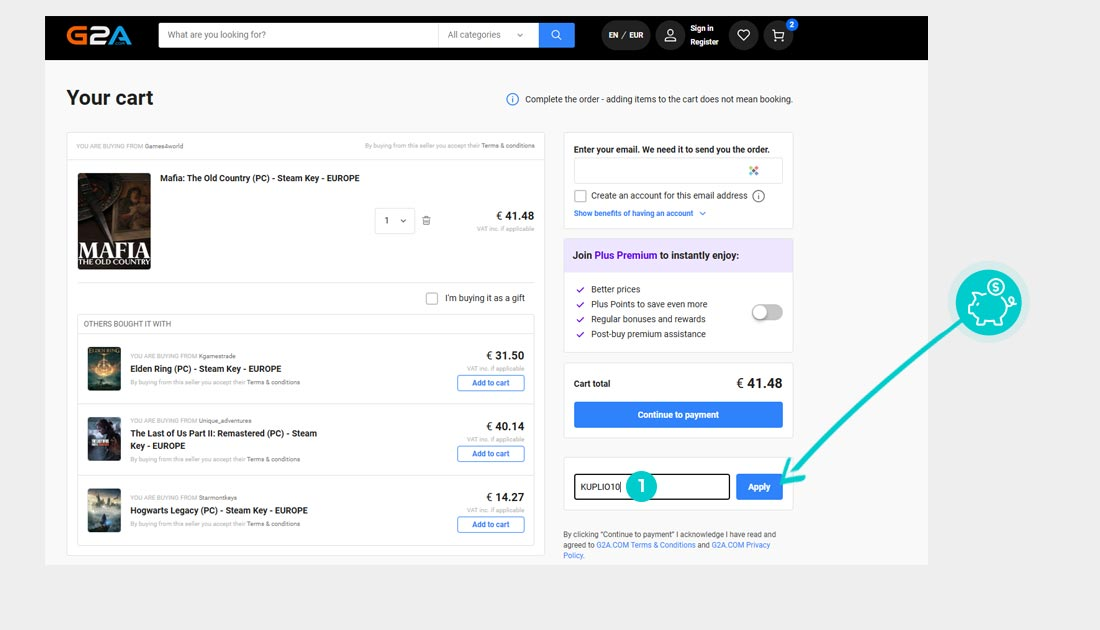The width and height of the screenshot is (1100, 630).
Task: Check 'Create an account for this email address'
Action: [x=580, y=196]
